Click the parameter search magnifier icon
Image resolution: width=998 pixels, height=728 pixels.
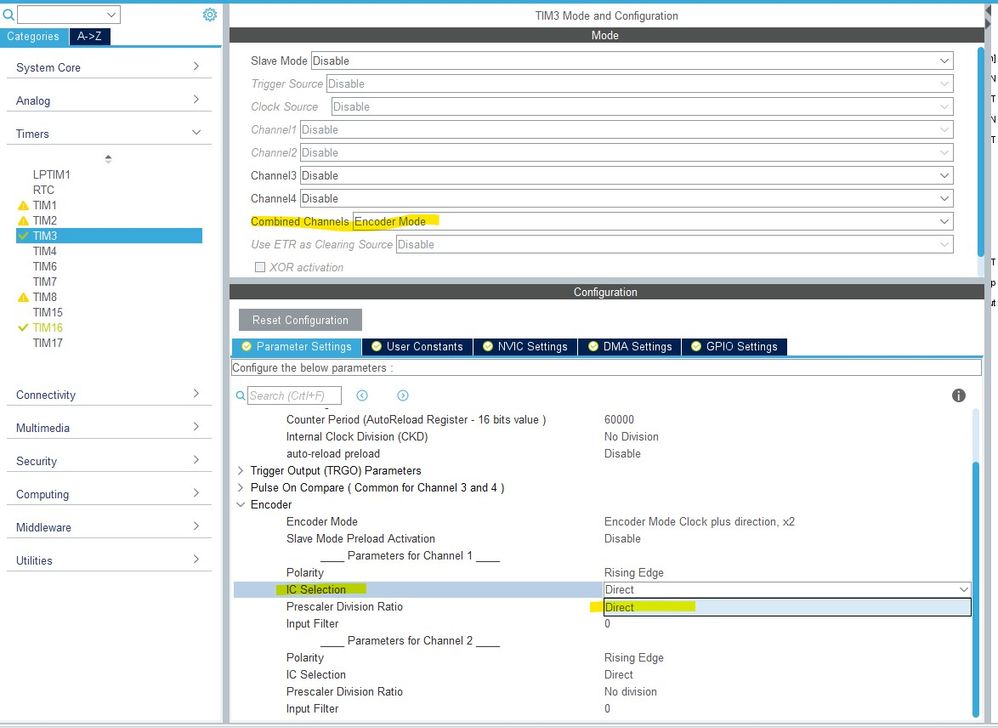[240, 395]
